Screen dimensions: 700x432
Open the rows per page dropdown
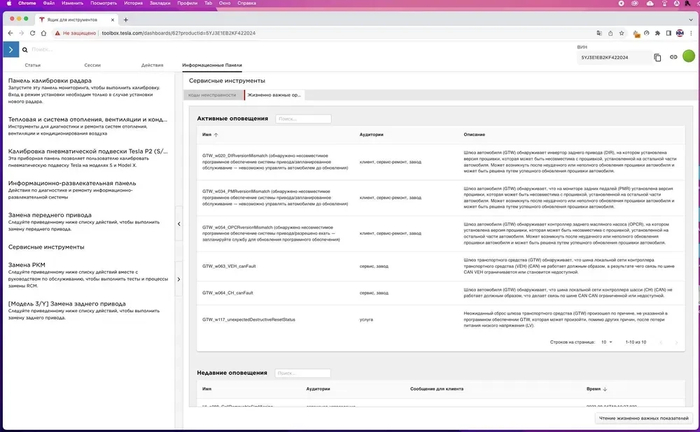606,342
